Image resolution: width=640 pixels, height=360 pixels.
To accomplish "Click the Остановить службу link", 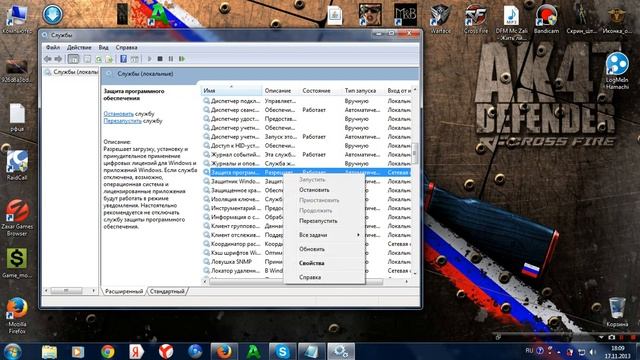I will (118, 114).
